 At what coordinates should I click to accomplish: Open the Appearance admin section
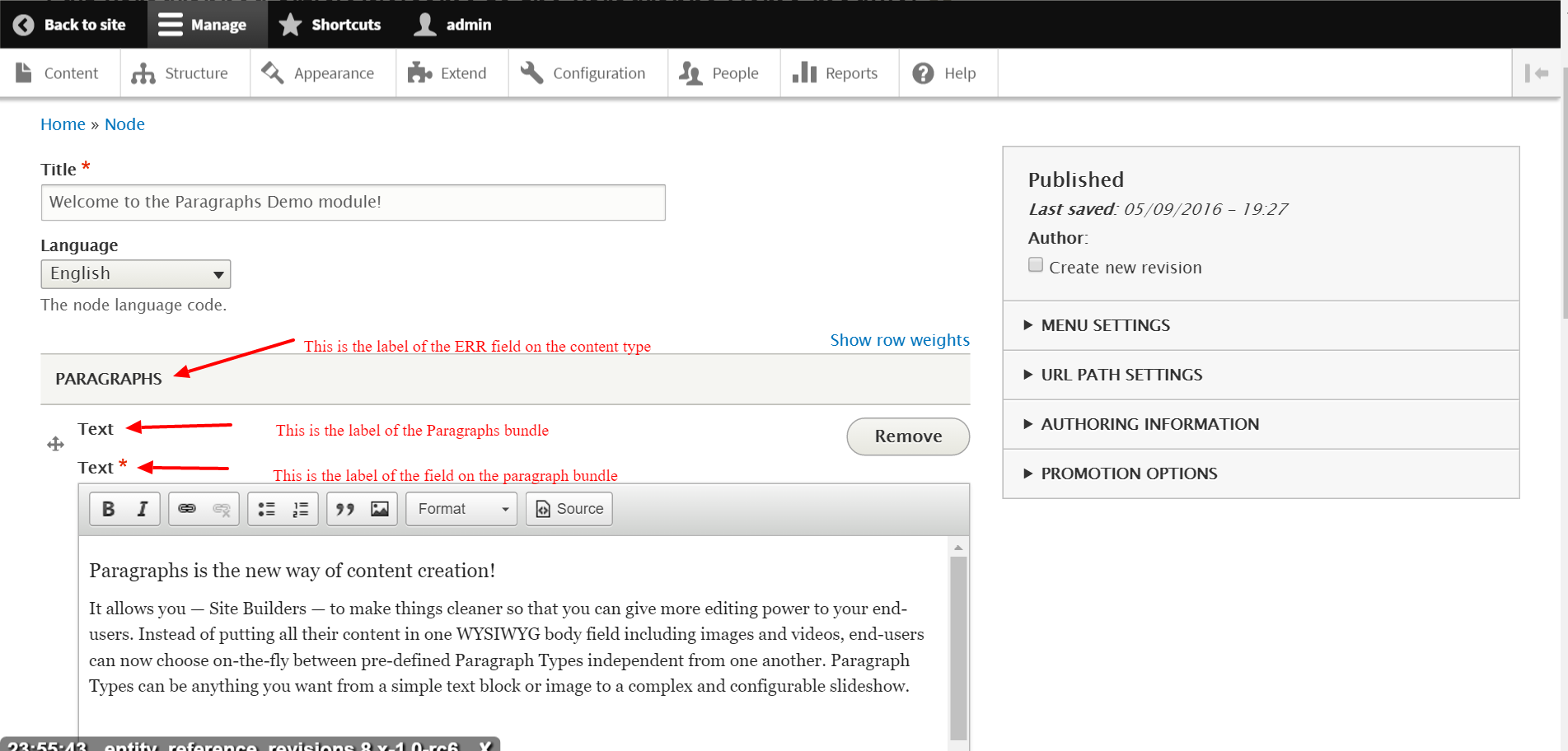pyautogui.click(x=318, y=73)
